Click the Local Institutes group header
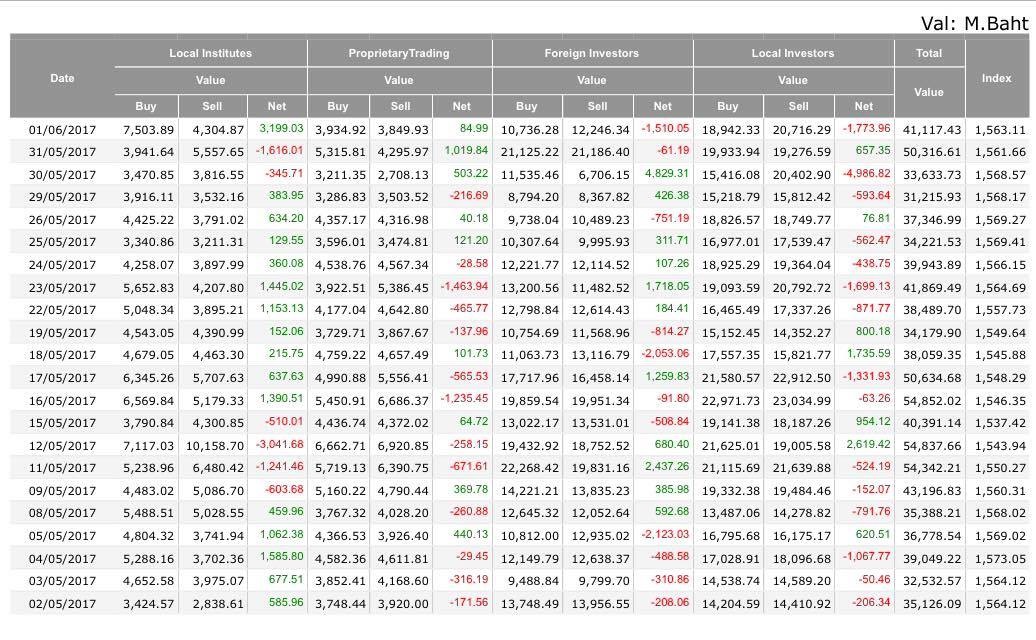Viewport: 1036px width, 640px height. 210,53
